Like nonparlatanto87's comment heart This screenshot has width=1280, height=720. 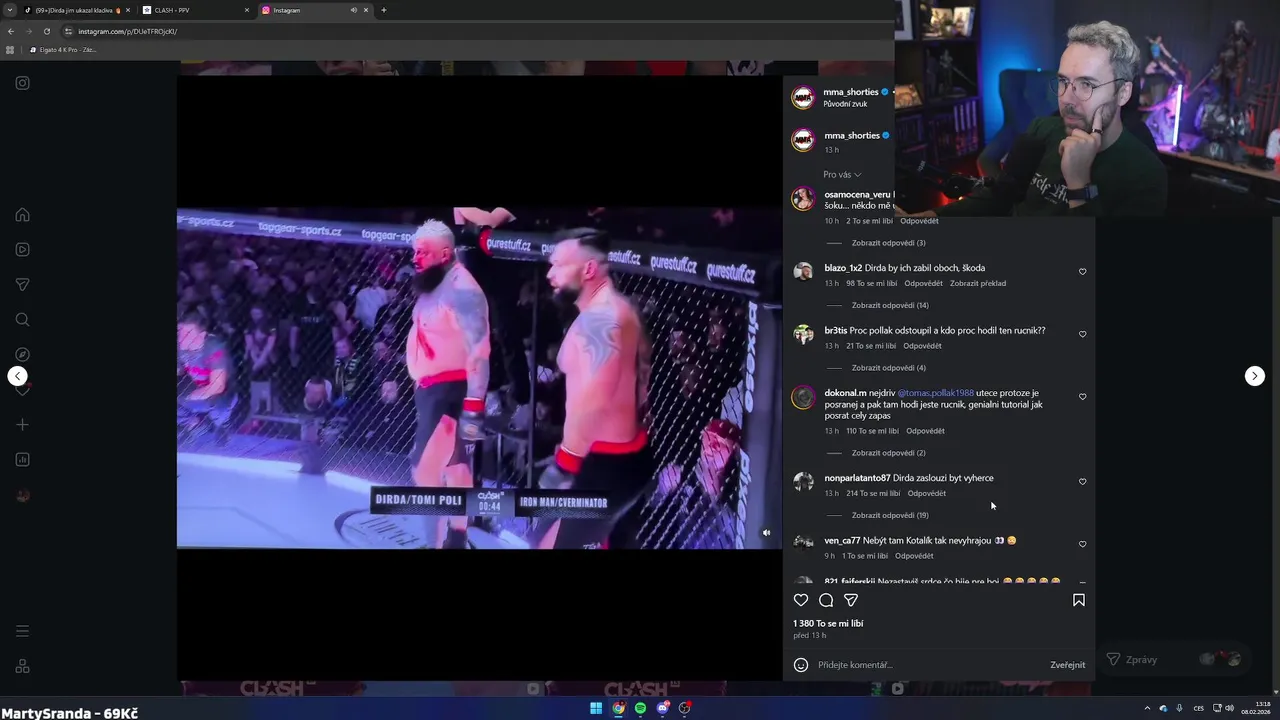[x=1082, y=482]
